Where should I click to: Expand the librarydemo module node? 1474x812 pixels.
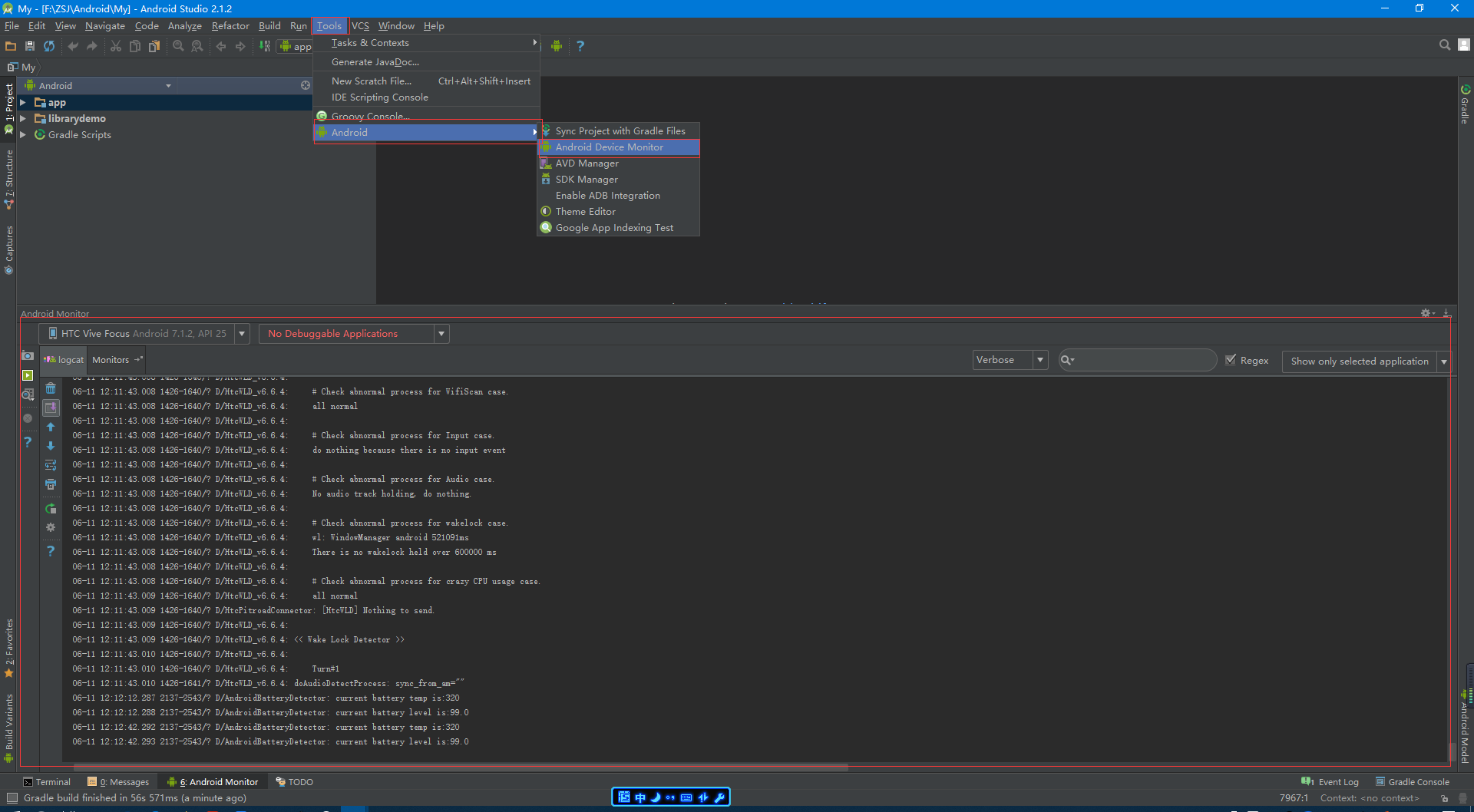coord(23,119)
